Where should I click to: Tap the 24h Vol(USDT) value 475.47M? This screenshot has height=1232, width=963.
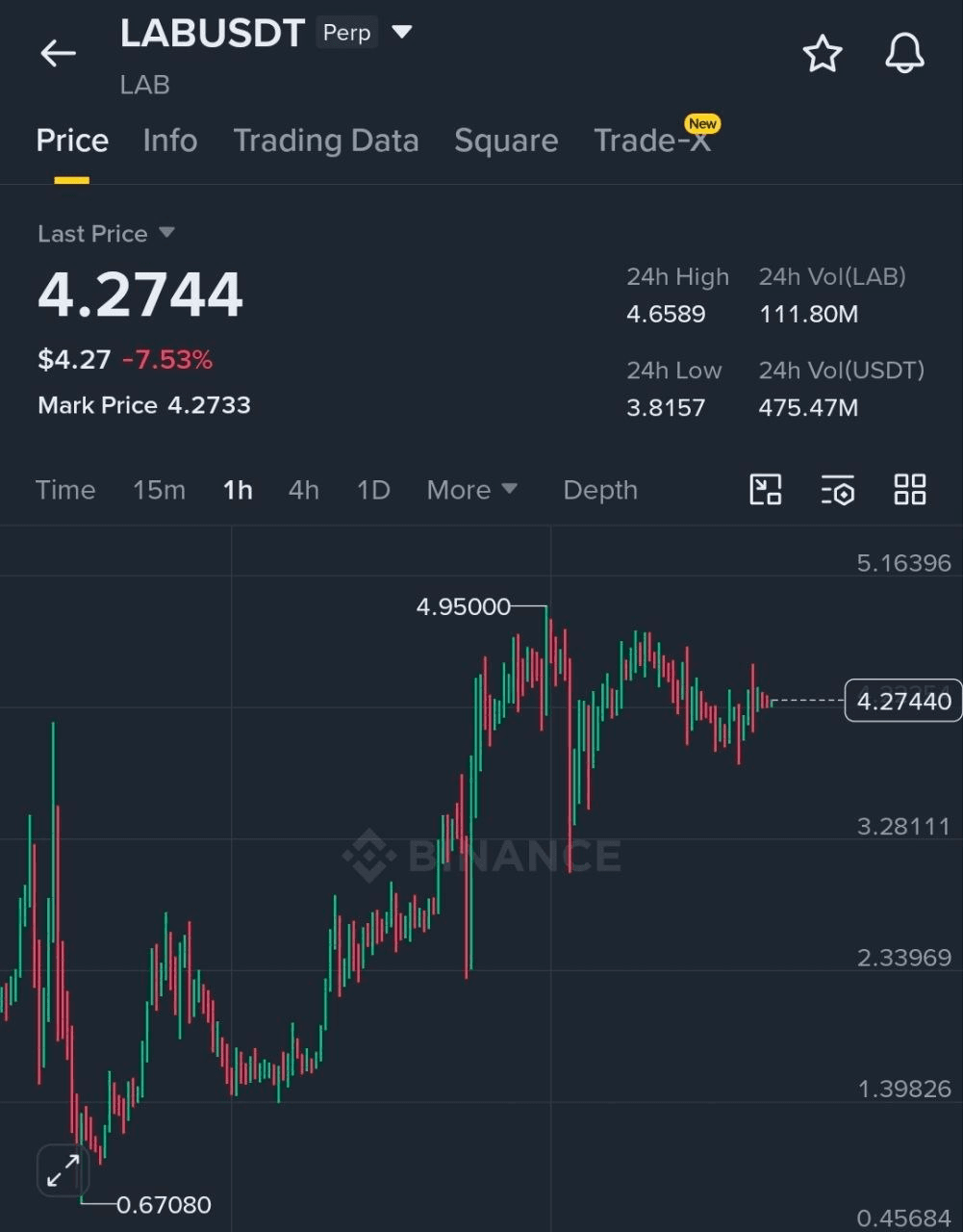pos(808,407)
